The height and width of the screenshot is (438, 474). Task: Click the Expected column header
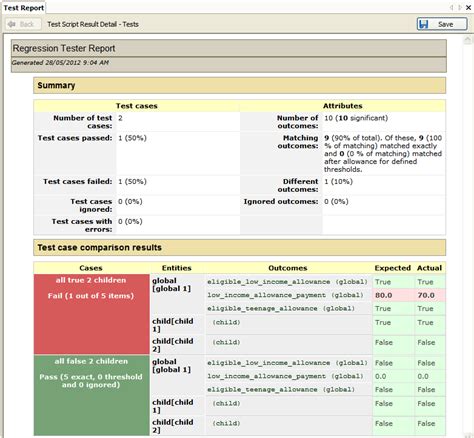click(393, 268)
